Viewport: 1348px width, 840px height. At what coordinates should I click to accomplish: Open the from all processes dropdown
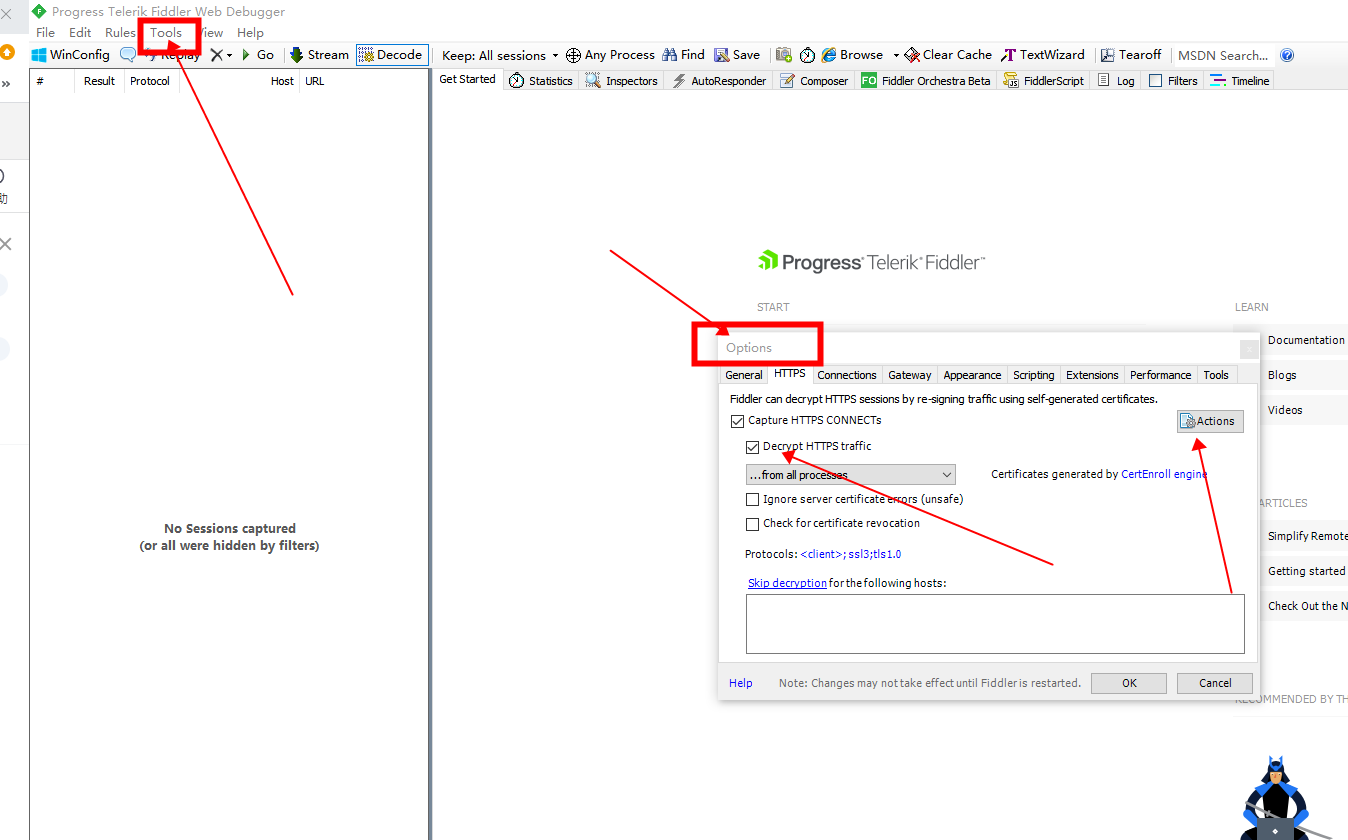[850, 475]
